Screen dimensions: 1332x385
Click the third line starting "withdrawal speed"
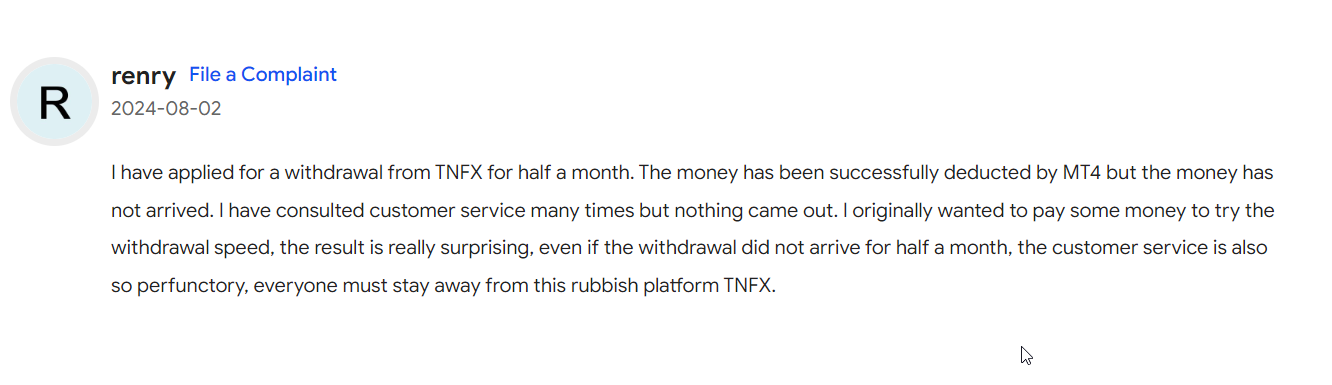pyautogui.click(x=691, y=247)
